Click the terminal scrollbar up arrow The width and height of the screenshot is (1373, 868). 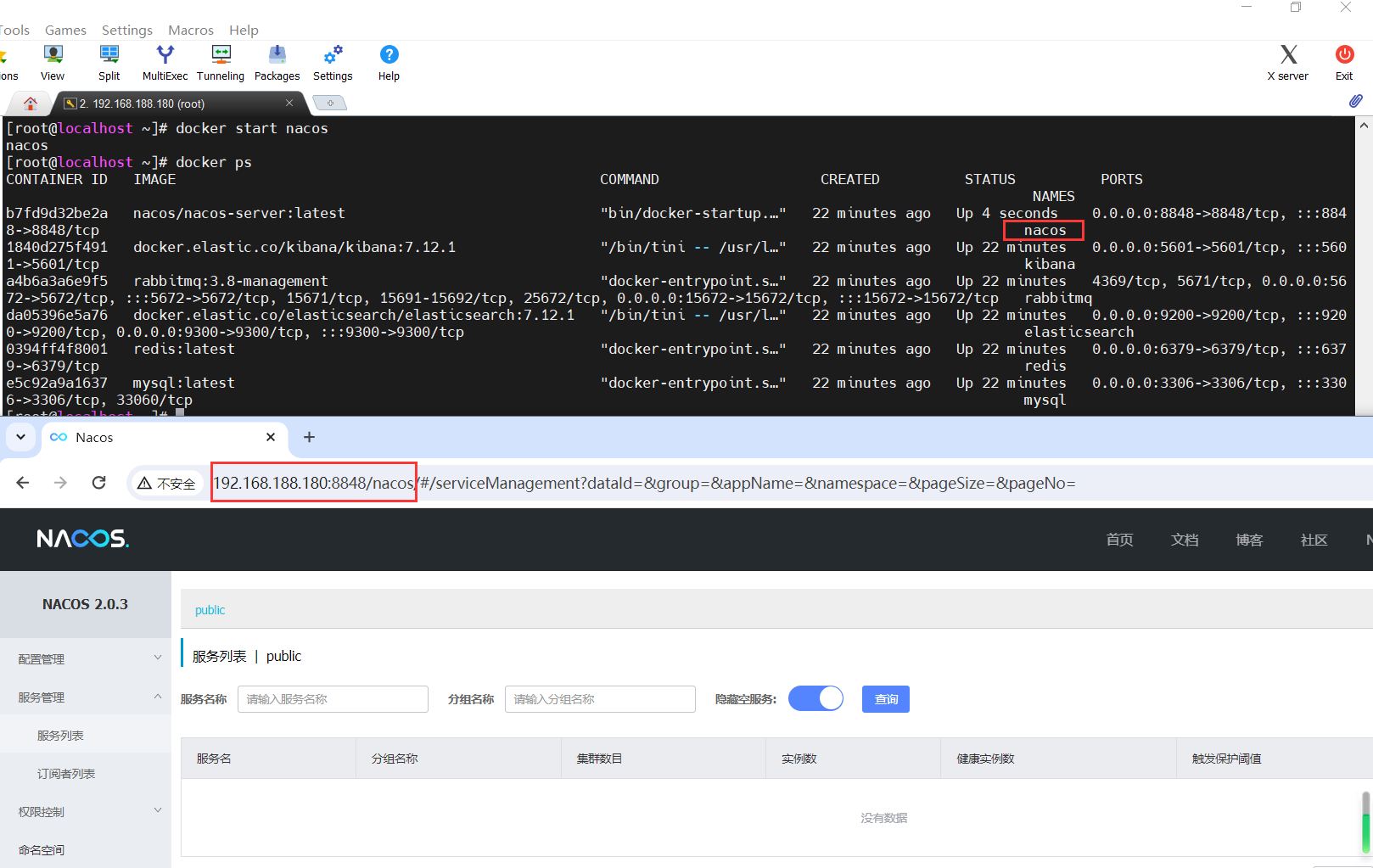click(1365, 126)
